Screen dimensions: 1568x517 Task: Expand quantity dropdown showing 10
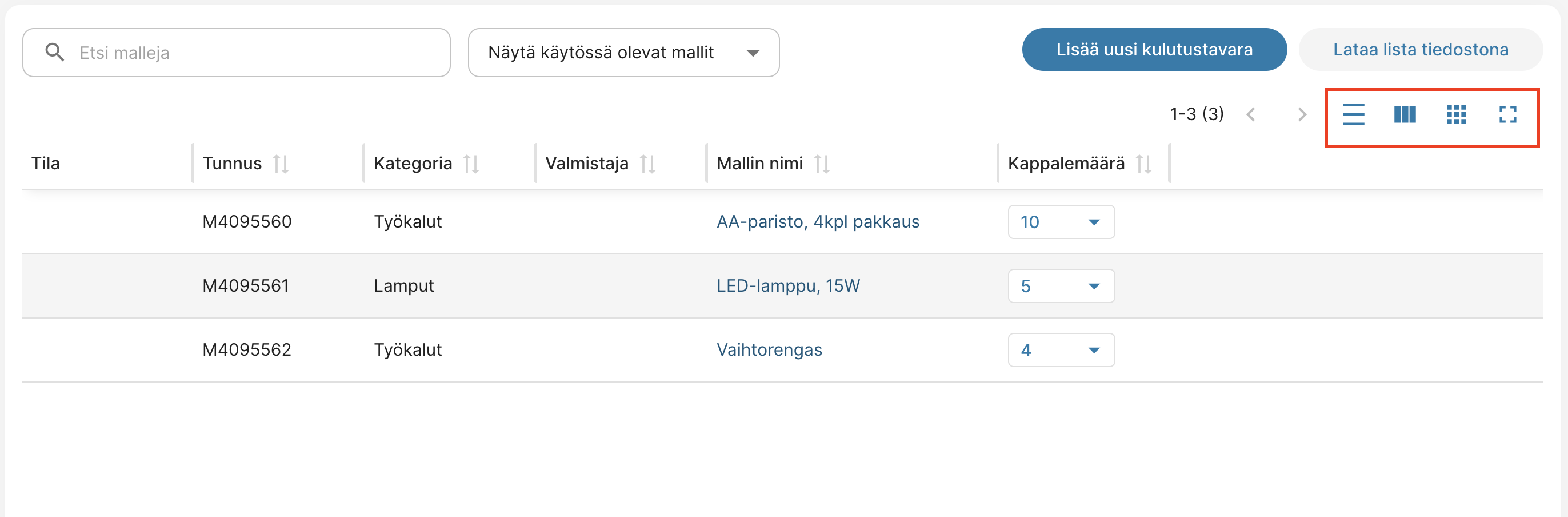[1061, 222]
